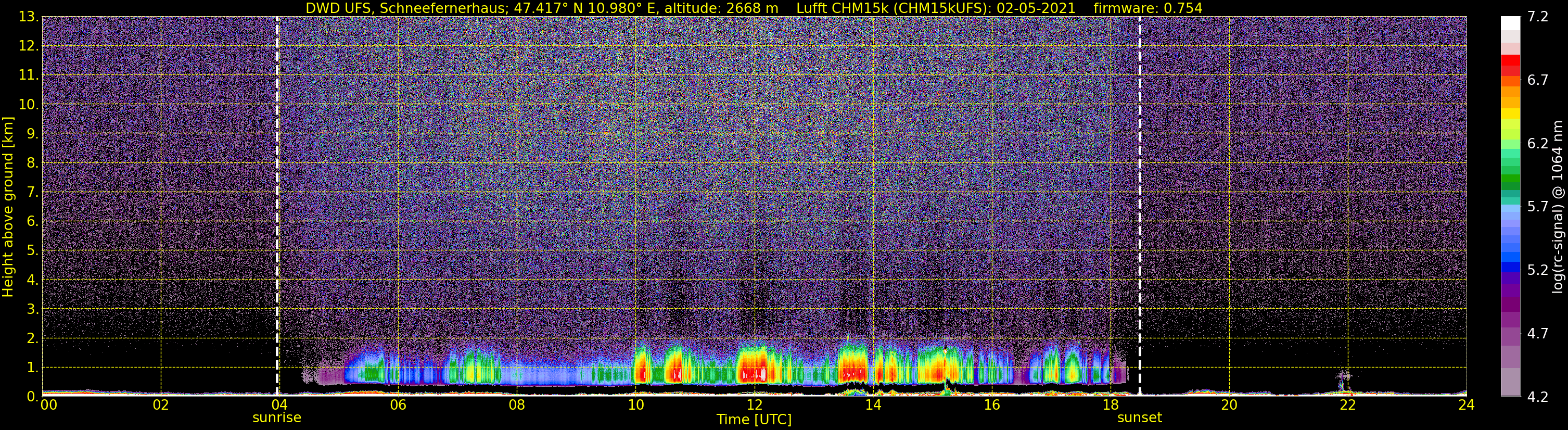Click the colorbar value '6.2'

[1538, 144]
